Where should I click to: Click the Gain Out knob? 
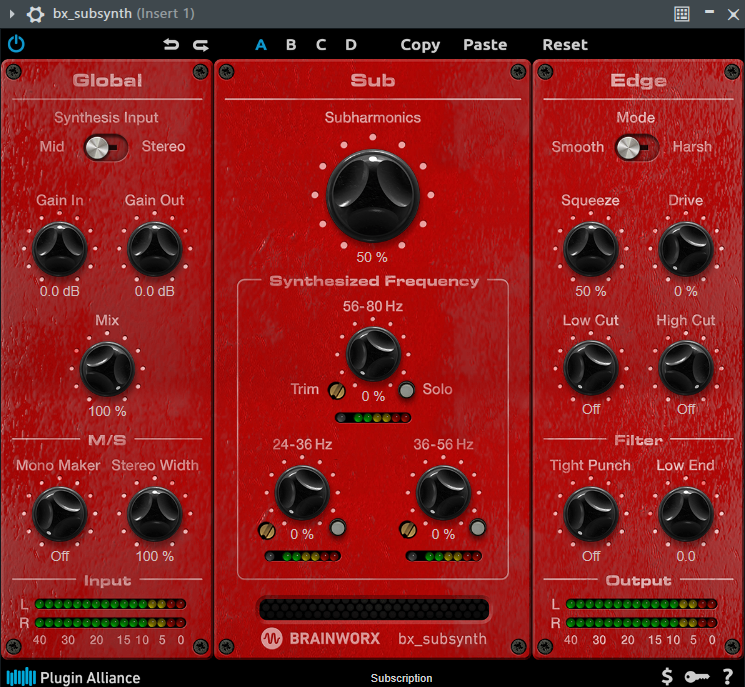[154, 249]
